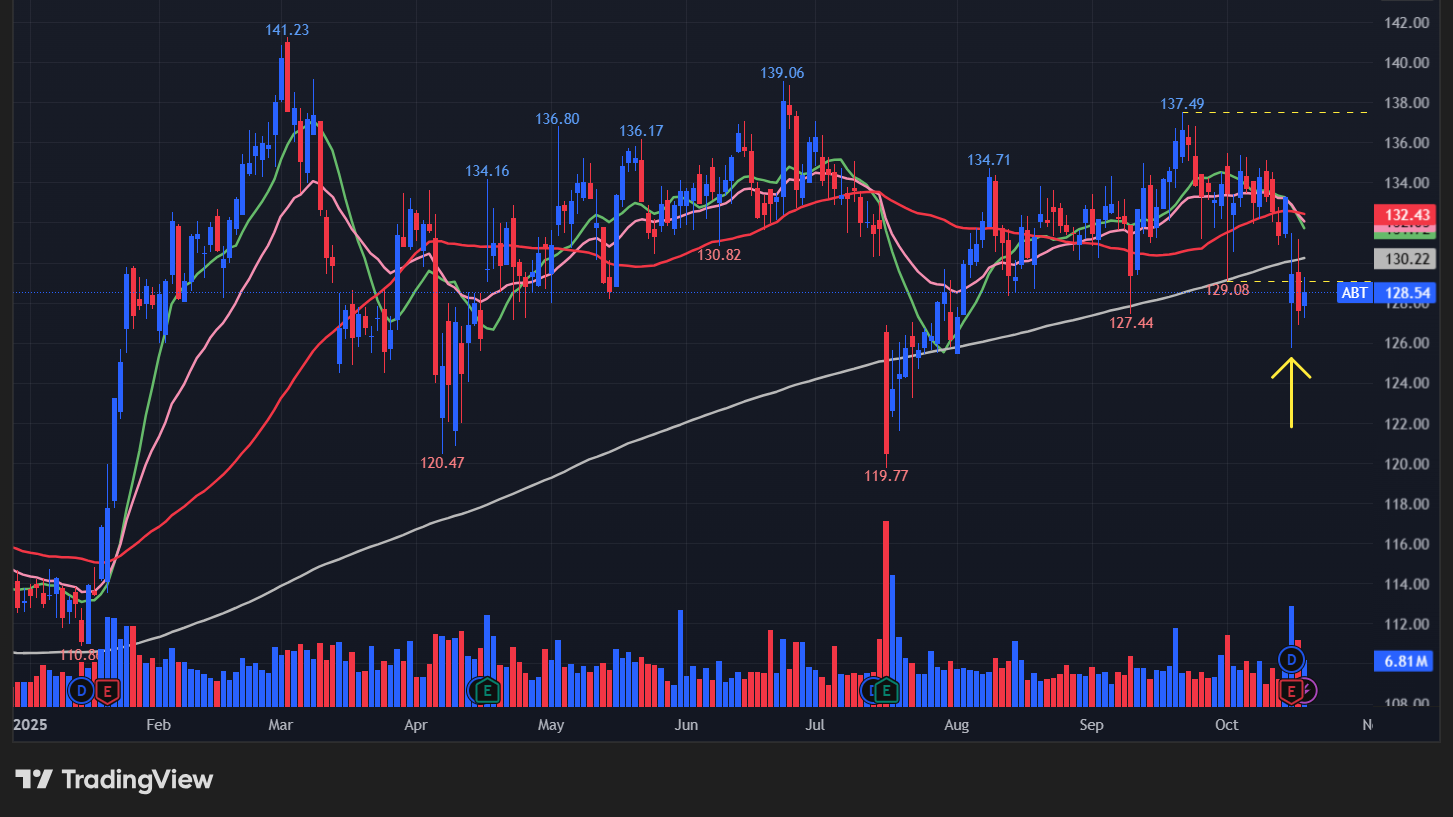Click the 2025 label on time axis

click(32, 725)
